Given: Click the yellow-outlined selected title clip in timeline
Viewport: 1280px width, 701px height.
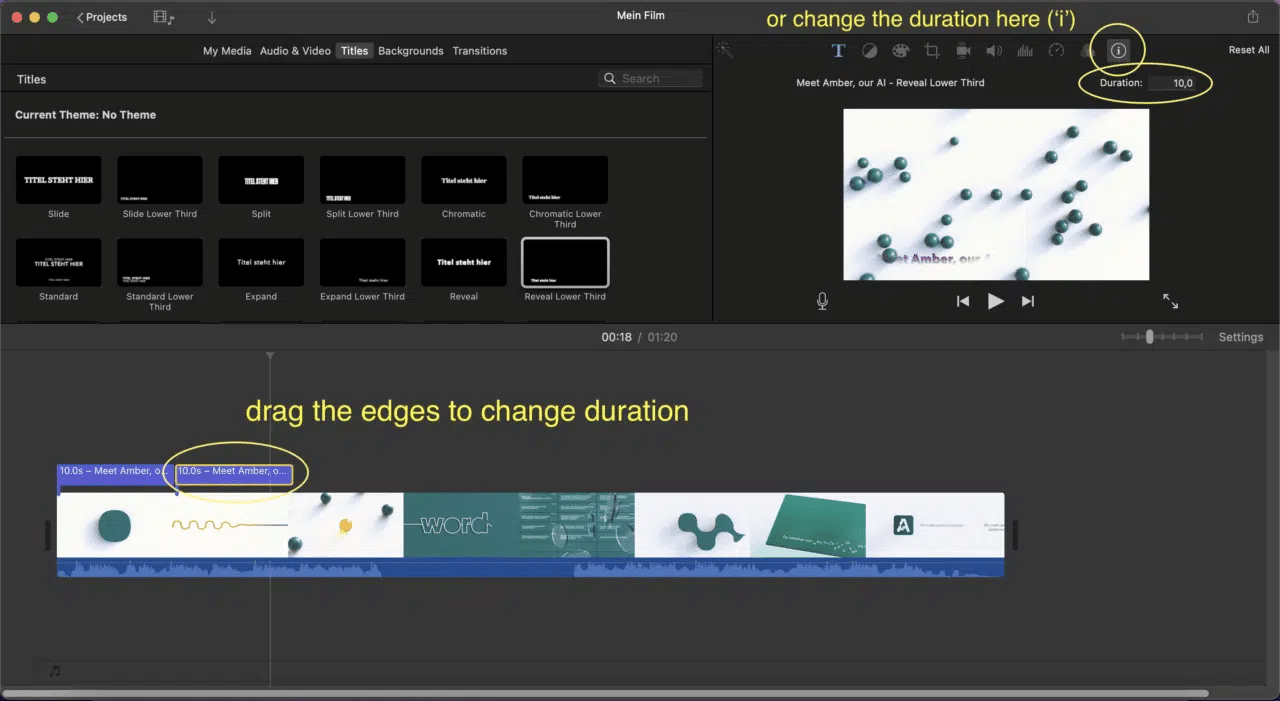Looking at the screenshot, I should pyautogui.click(x=234, y=474).
